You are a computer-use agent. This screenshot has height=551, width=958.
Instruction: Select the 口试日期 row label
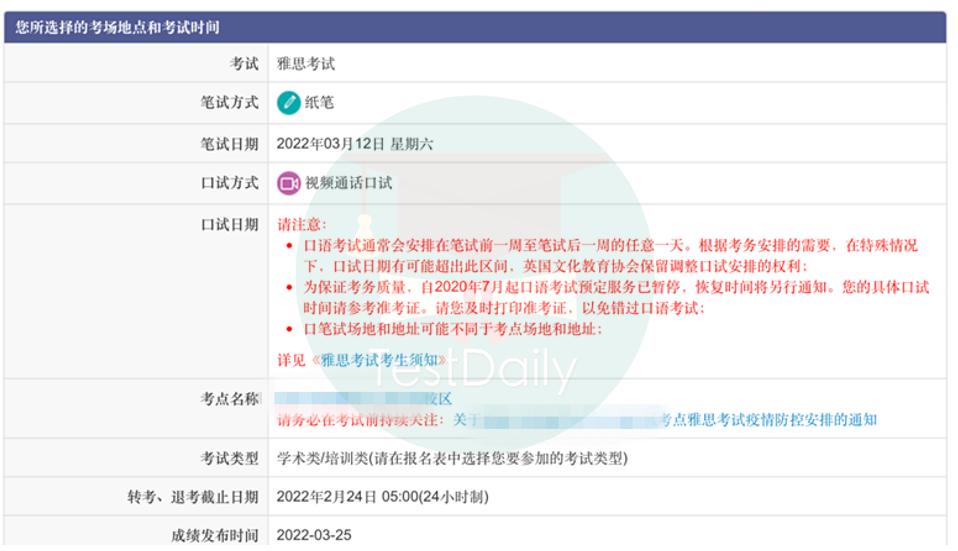(230, 225)
